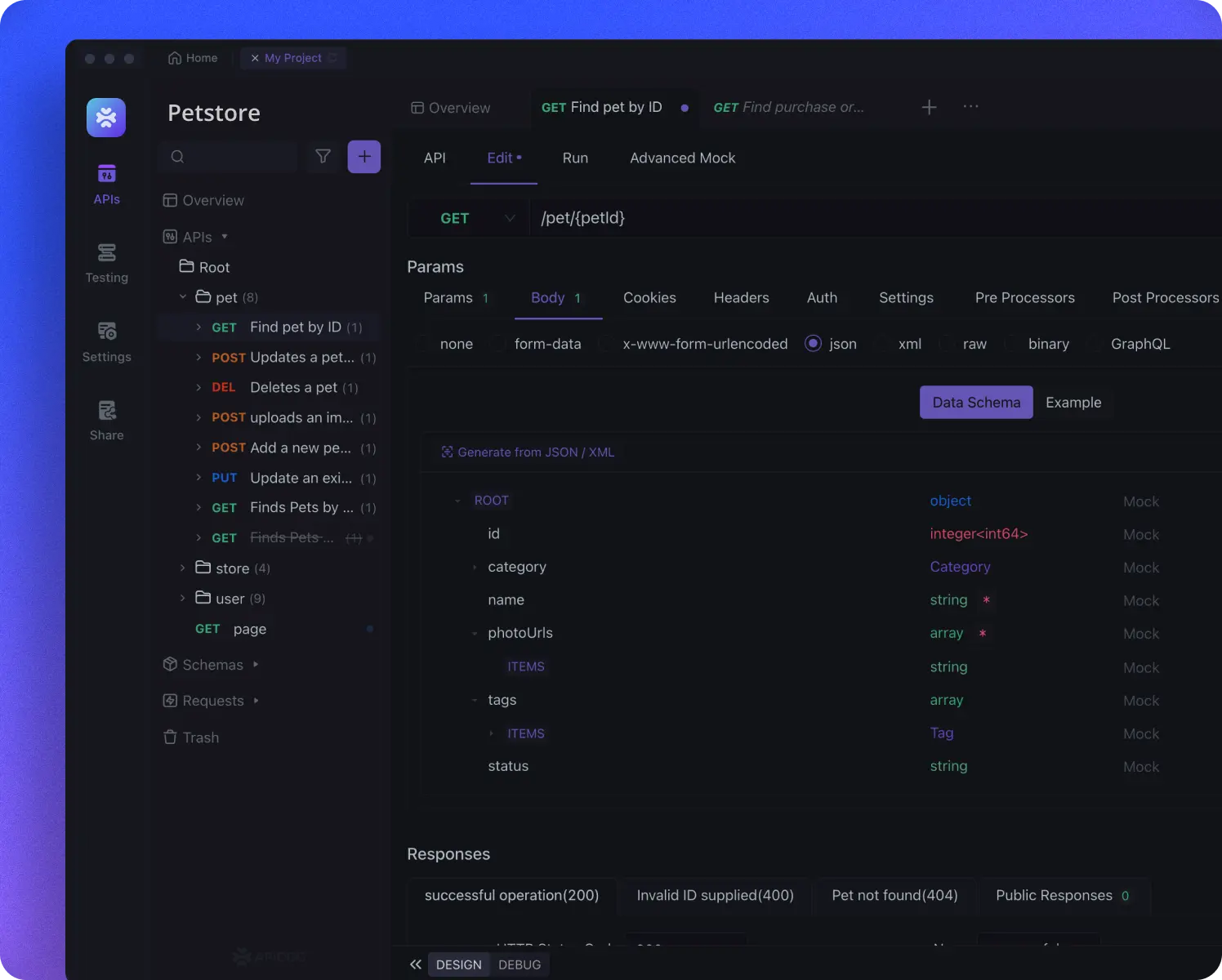Click the Apidog logo icon

click(x=106, y=118)
